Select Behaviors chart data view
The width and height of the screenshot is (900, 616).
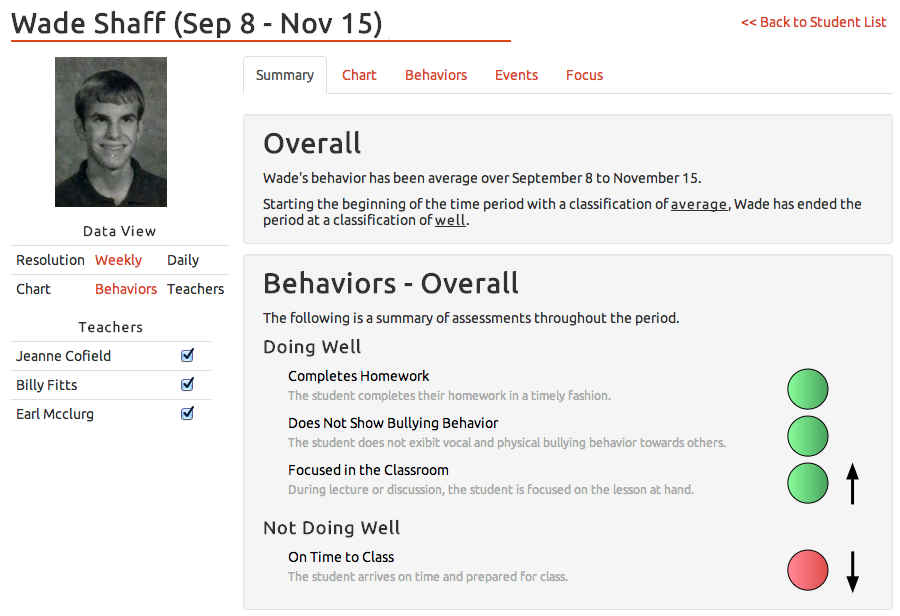(126, 289)
